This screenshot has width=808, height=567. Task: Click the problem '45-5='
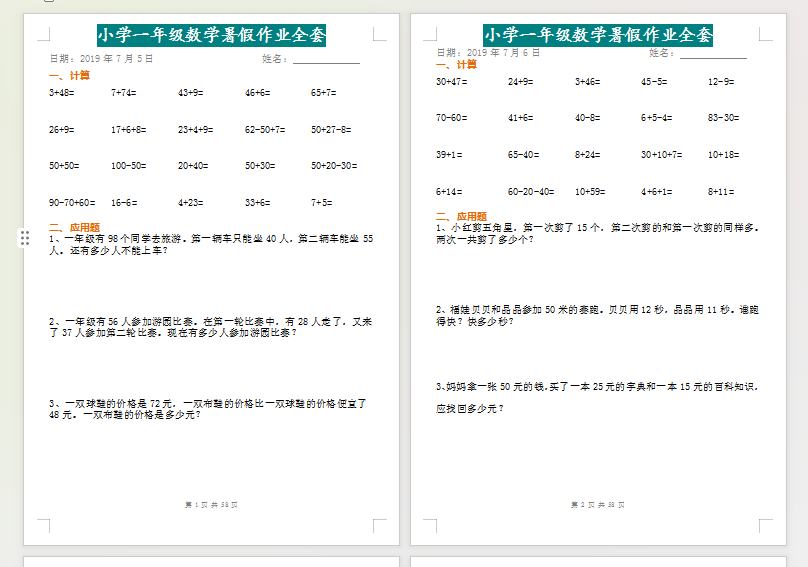coord(654,82)
